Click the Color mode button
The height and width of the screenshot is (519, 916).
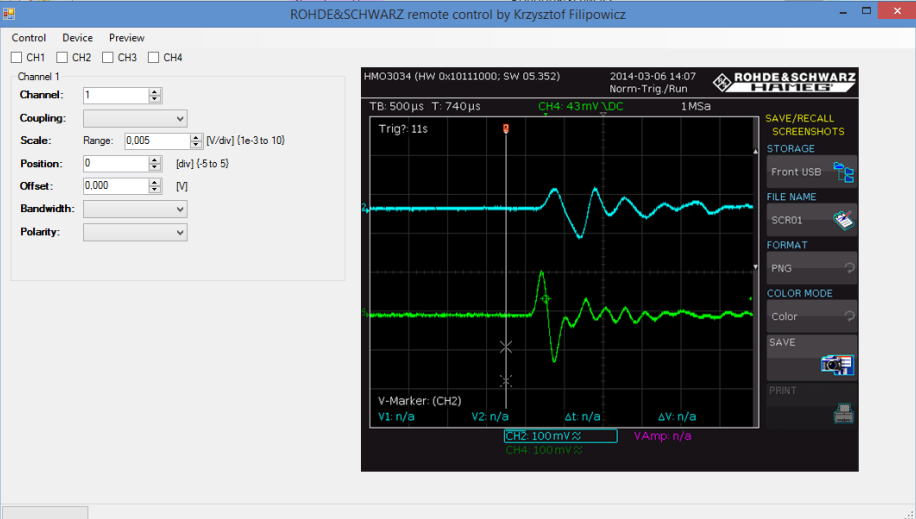811,316
